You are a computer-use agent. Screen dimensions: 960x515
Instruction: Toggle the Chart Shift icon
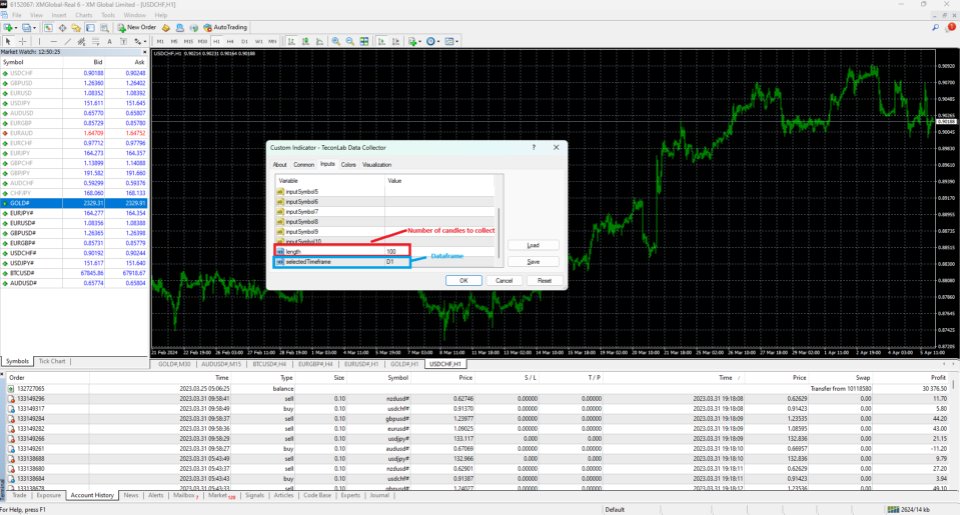(x=396, y=42)
